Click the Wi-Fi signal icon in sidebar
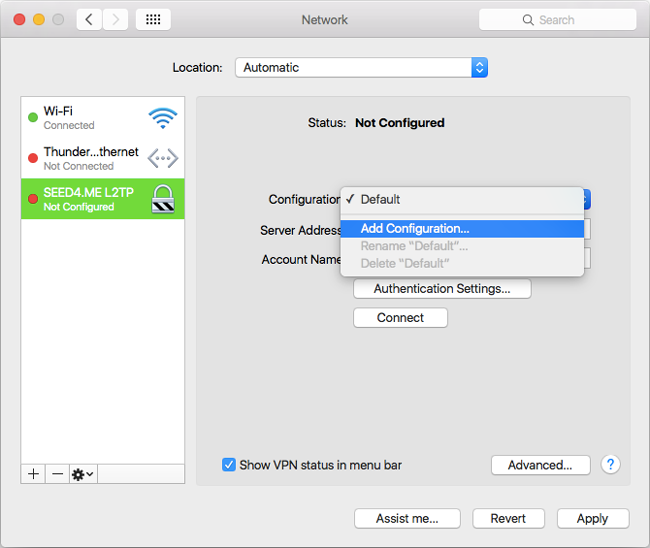This screenshot has height=548, width=650. (x=162, y=118)
